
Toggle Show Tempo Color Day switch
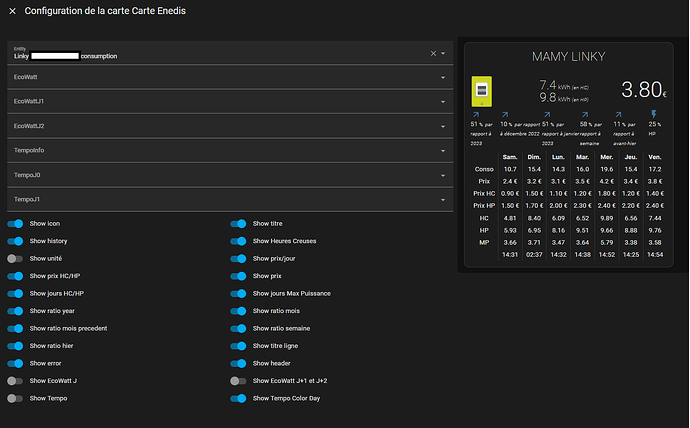coord(238,399)
